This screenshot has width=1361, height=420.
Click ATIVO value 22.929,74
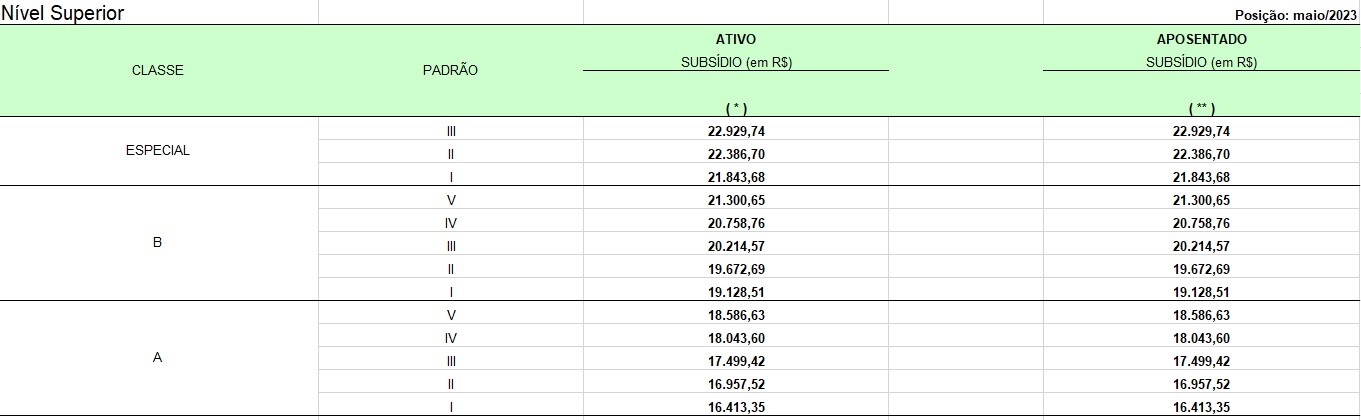735,131
